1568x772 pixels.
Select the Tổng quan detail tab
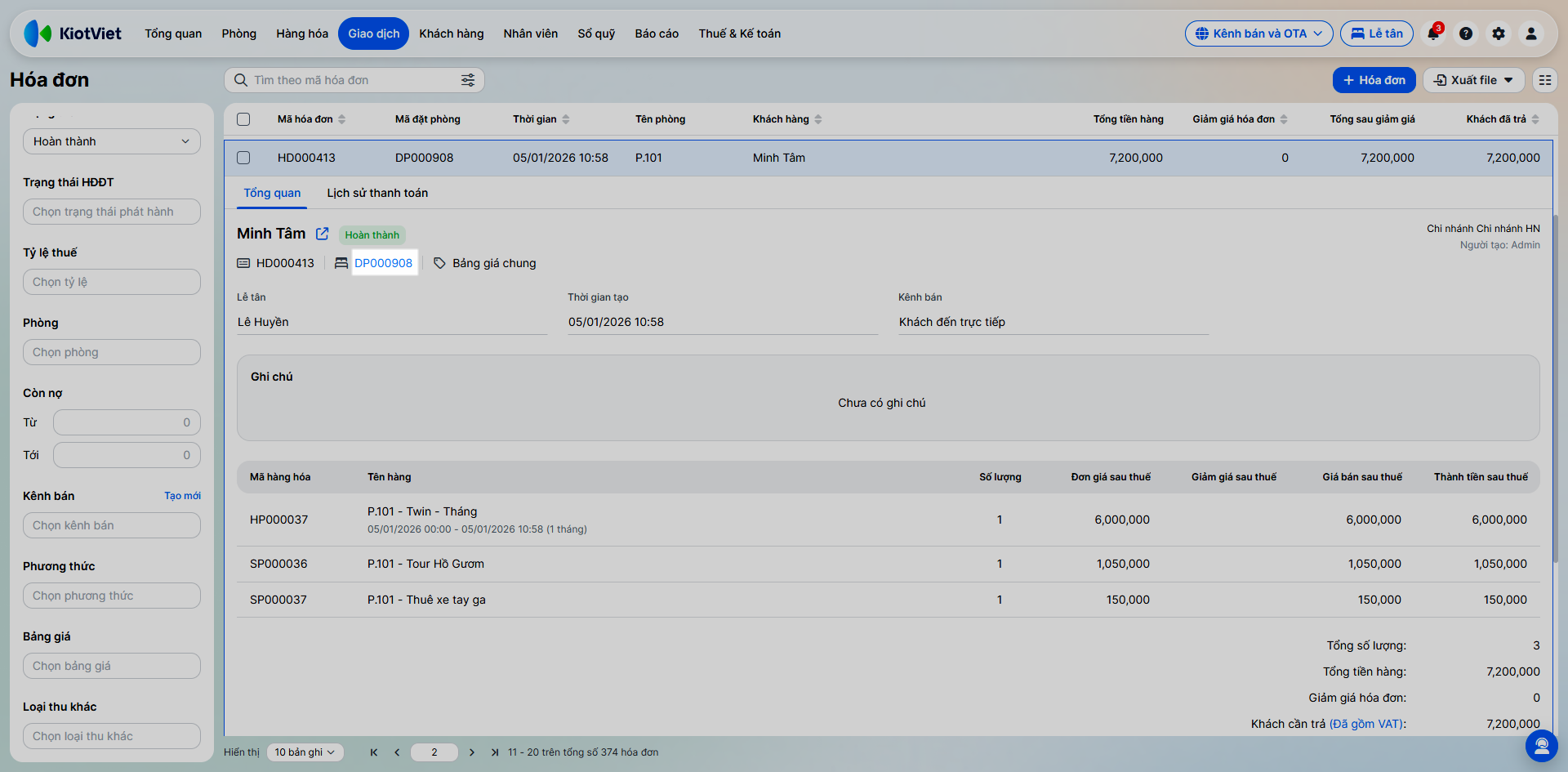(272, 193)
